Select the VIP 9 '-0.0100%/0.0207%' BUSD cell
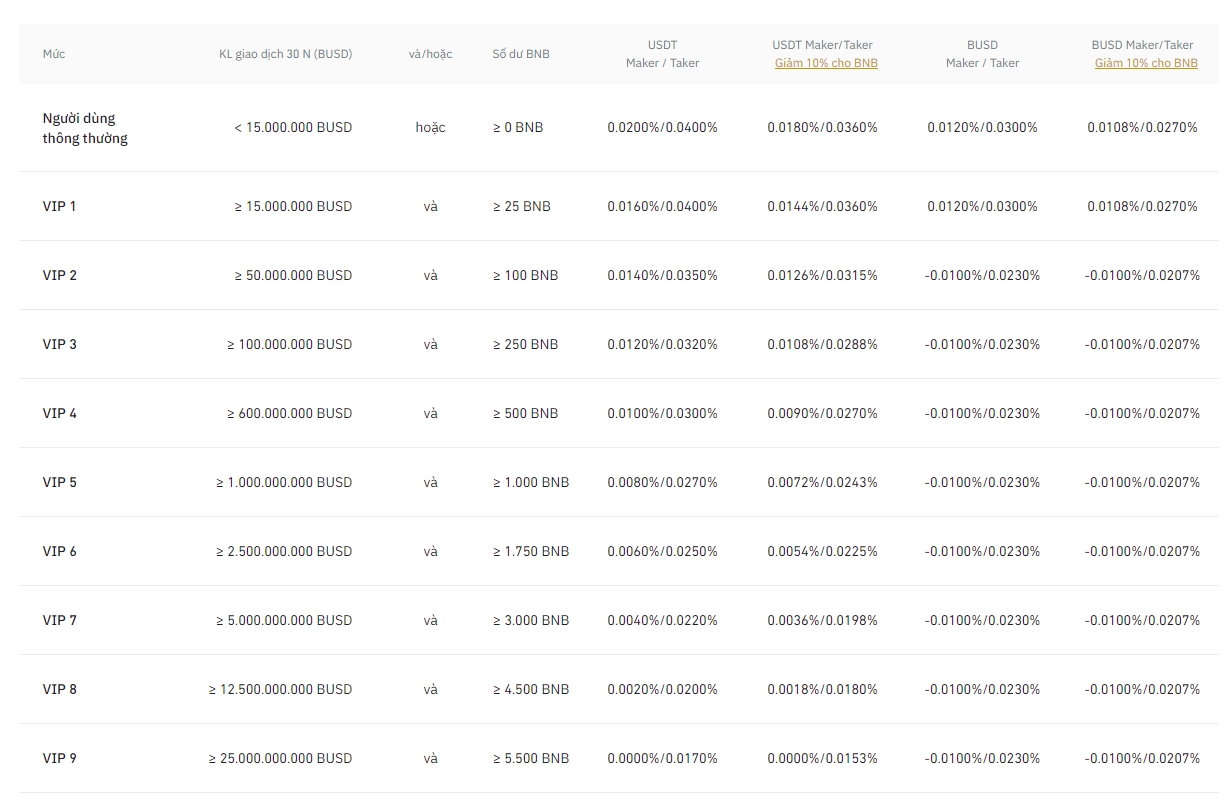The image size is (1229, 800). point(1142,758)
